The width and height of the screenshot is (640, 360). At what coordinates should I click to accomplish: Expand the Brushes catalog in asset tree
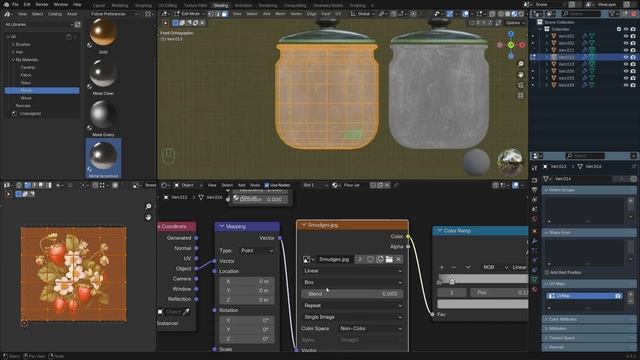point(13,44)
